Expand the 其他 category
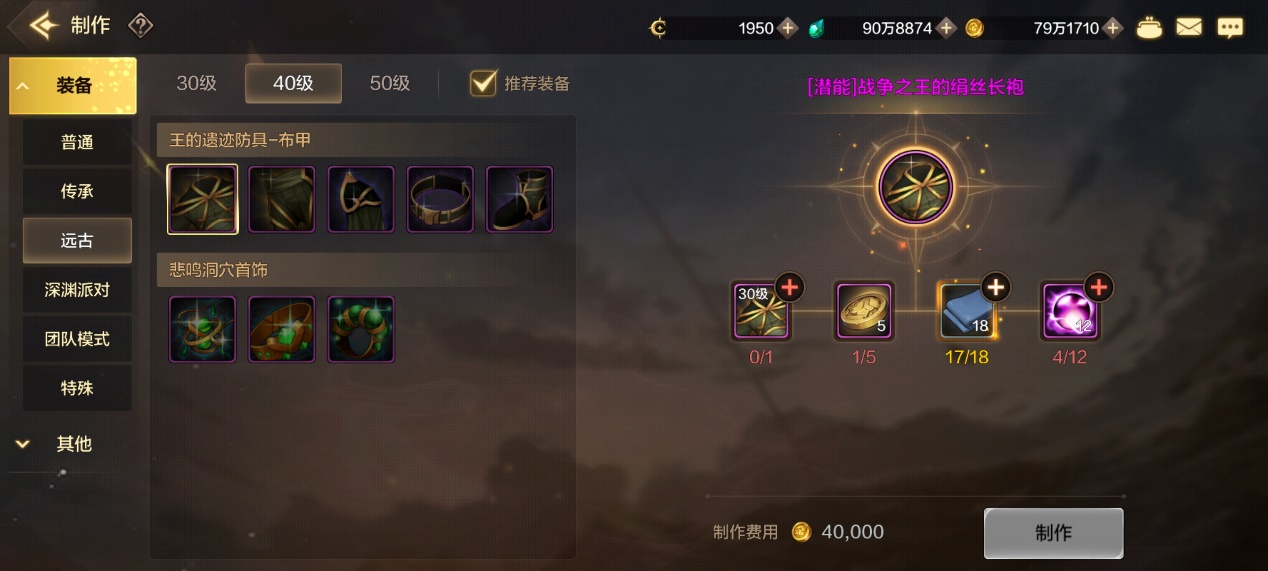Viewport: 1268px width, 571px height. point(72,443)
